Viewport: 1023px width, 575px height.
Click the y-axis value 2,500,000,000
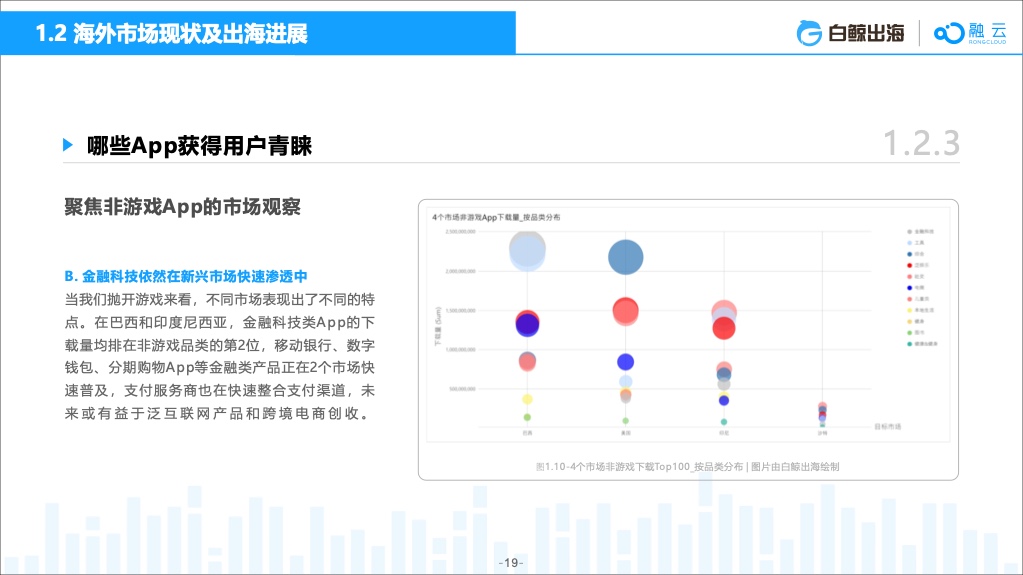click(x=461, y=232)
